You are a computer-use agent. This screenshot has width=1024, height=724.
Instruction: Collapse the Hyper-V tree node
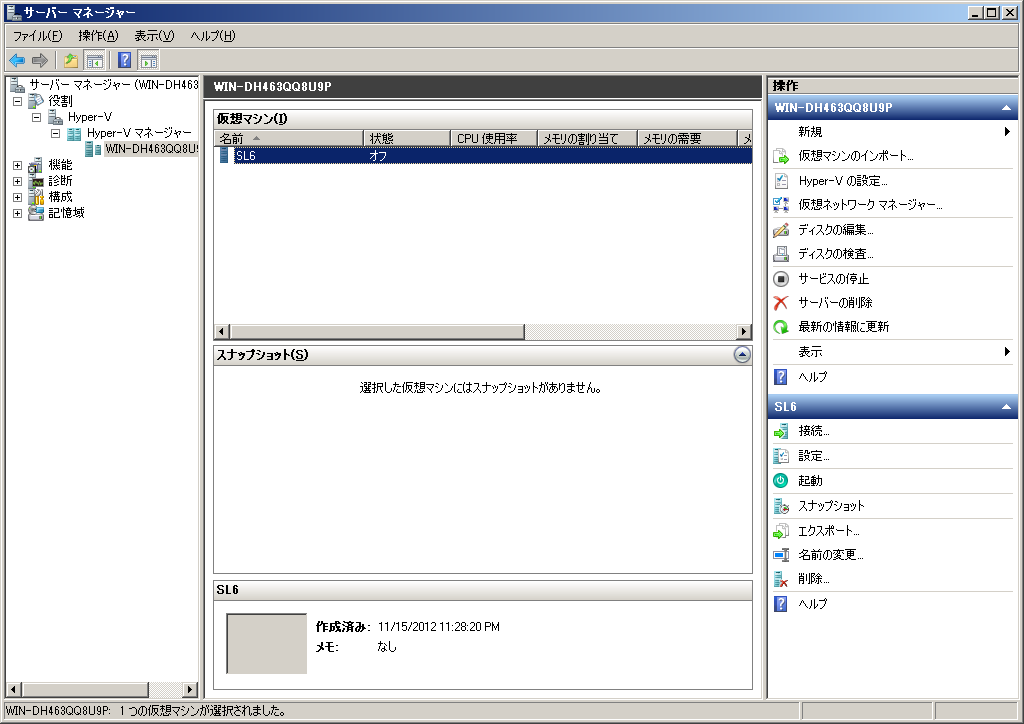(x=37, y=117)
